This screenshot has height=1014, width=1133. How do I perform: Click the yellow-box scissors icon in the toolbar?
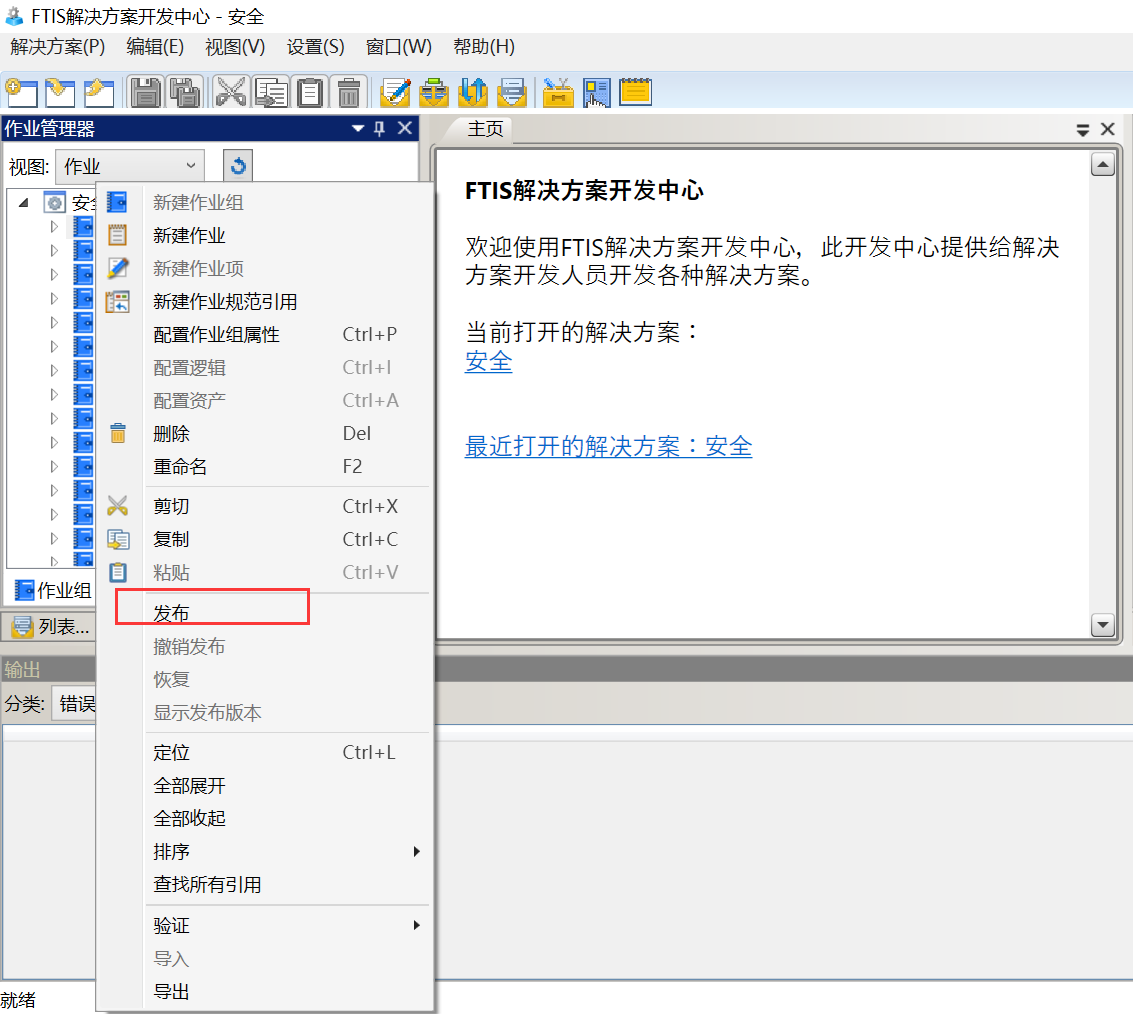558,92
